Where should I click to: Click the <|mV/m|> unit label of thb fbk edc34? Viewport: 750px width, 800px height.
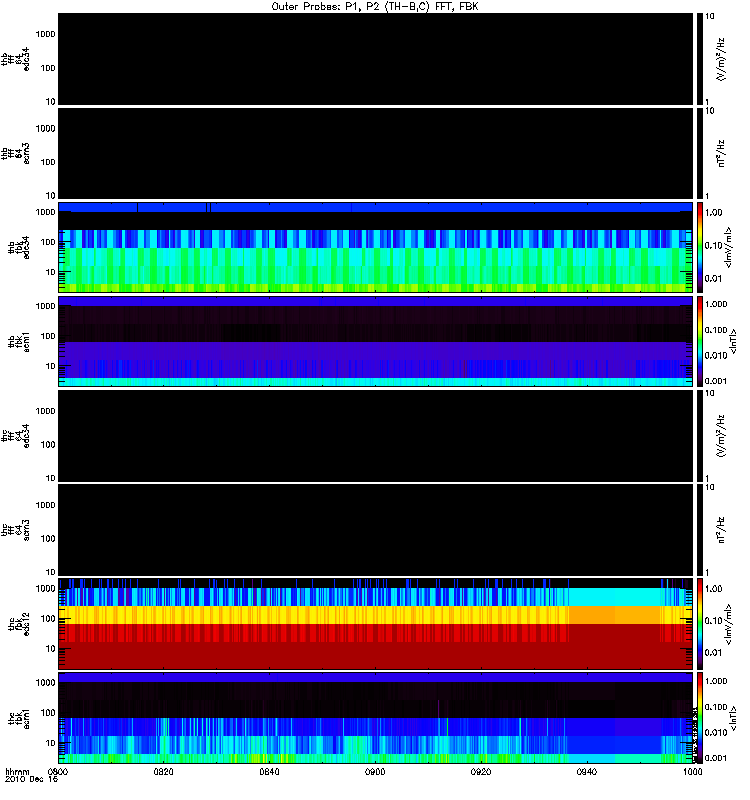(728, 247)
